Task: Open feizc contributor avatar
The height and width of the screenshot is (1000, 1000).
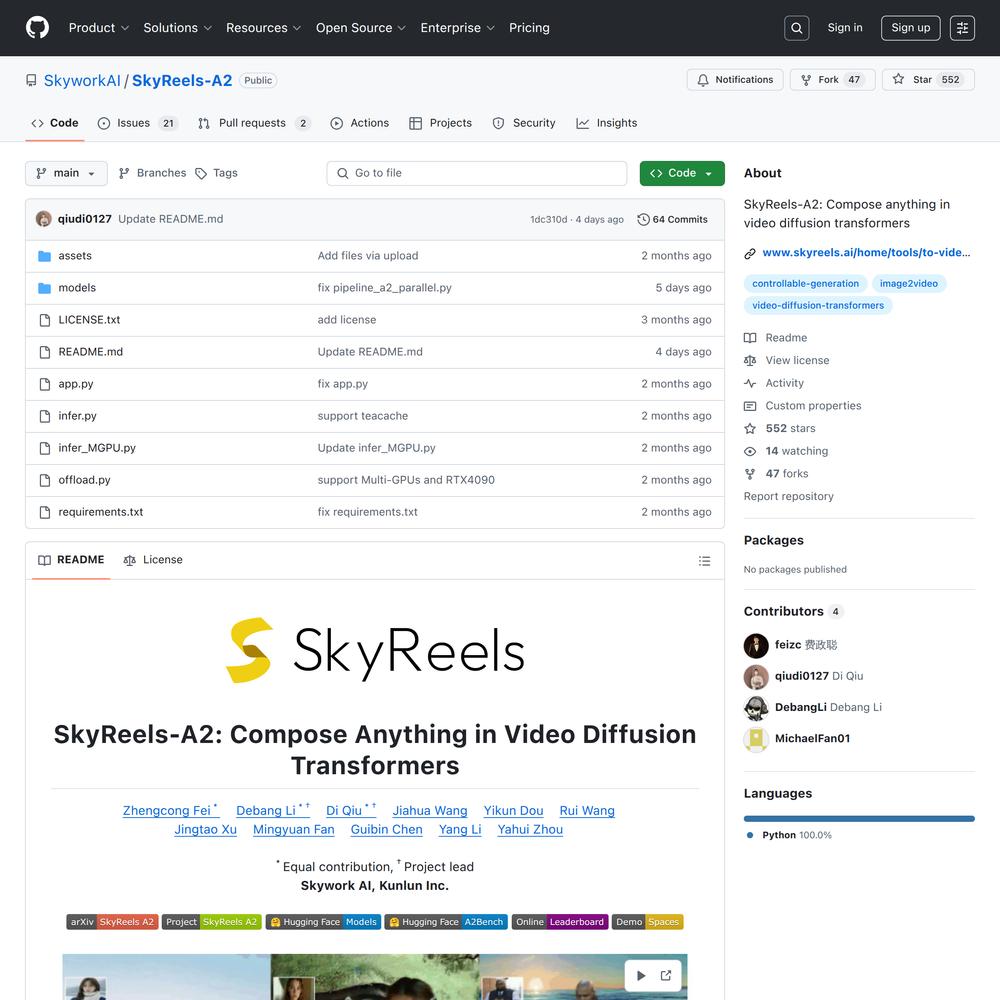Action: pyautogui.click(x=756, y=645)
